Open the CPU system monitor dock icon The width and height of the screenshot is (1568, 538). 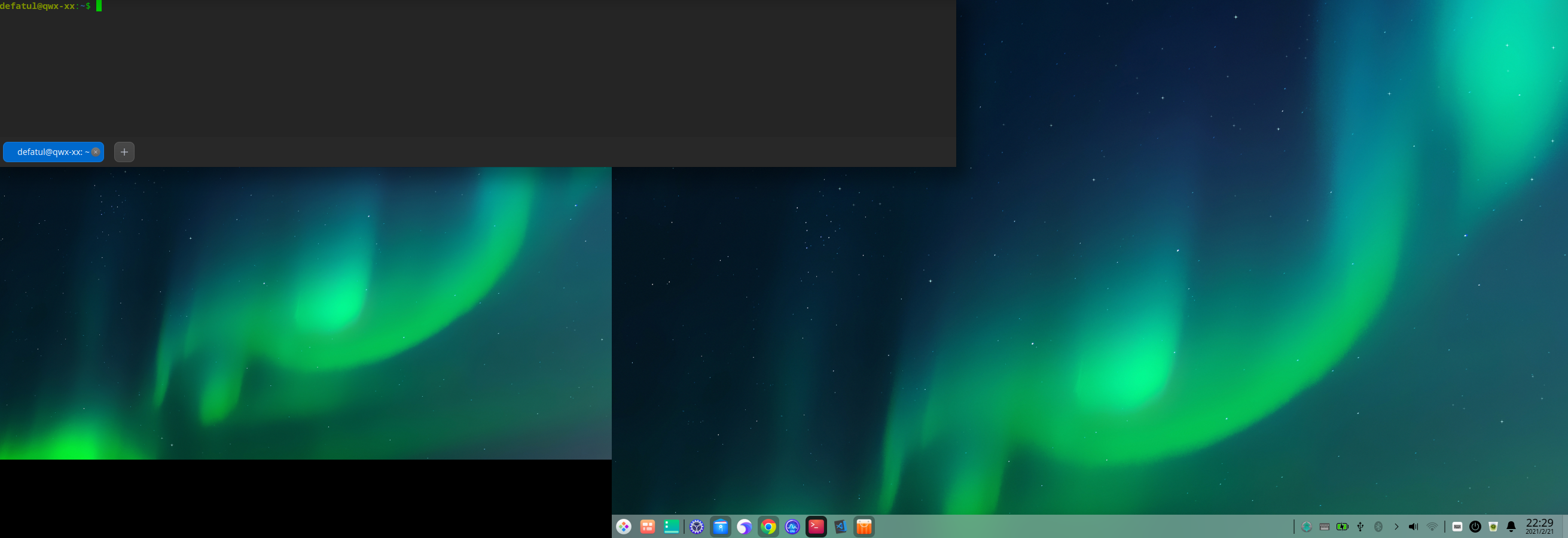coord(792,527)
